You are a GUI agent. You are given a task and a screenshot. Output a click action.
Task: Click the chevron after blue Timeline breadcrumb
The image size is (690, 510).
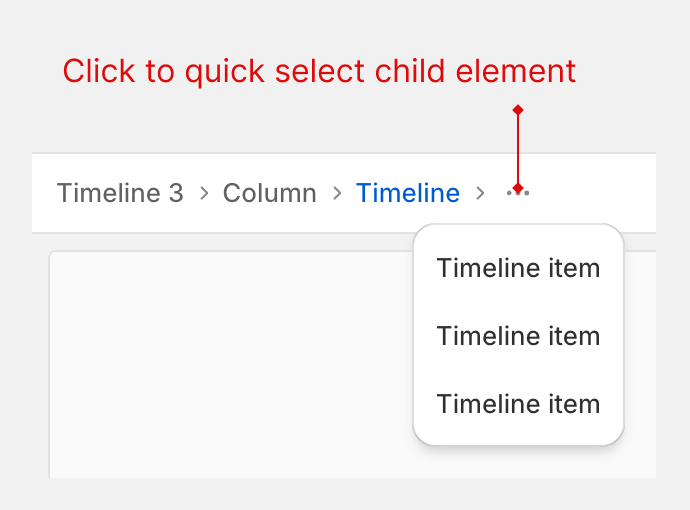[481, 193]
